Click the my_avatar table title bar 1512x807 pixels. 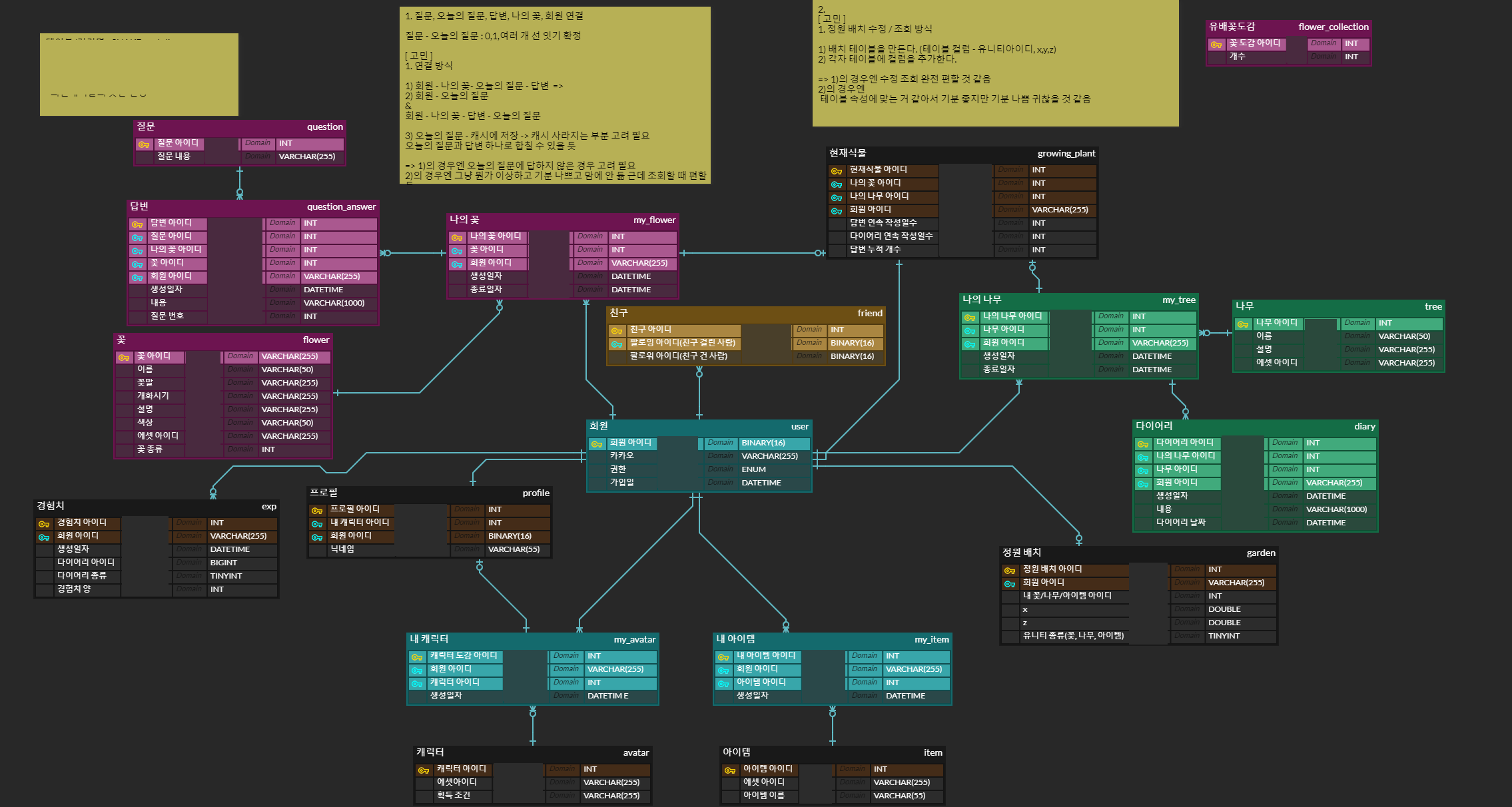point(532,639)
